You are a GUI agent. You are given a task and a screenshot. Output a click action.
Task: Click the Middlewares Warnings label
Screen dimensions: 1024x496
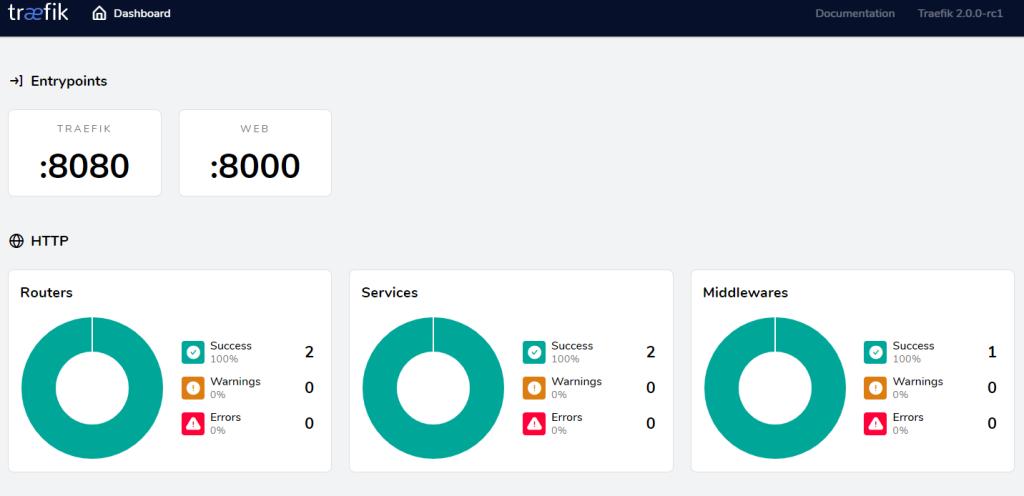point(918,382)
